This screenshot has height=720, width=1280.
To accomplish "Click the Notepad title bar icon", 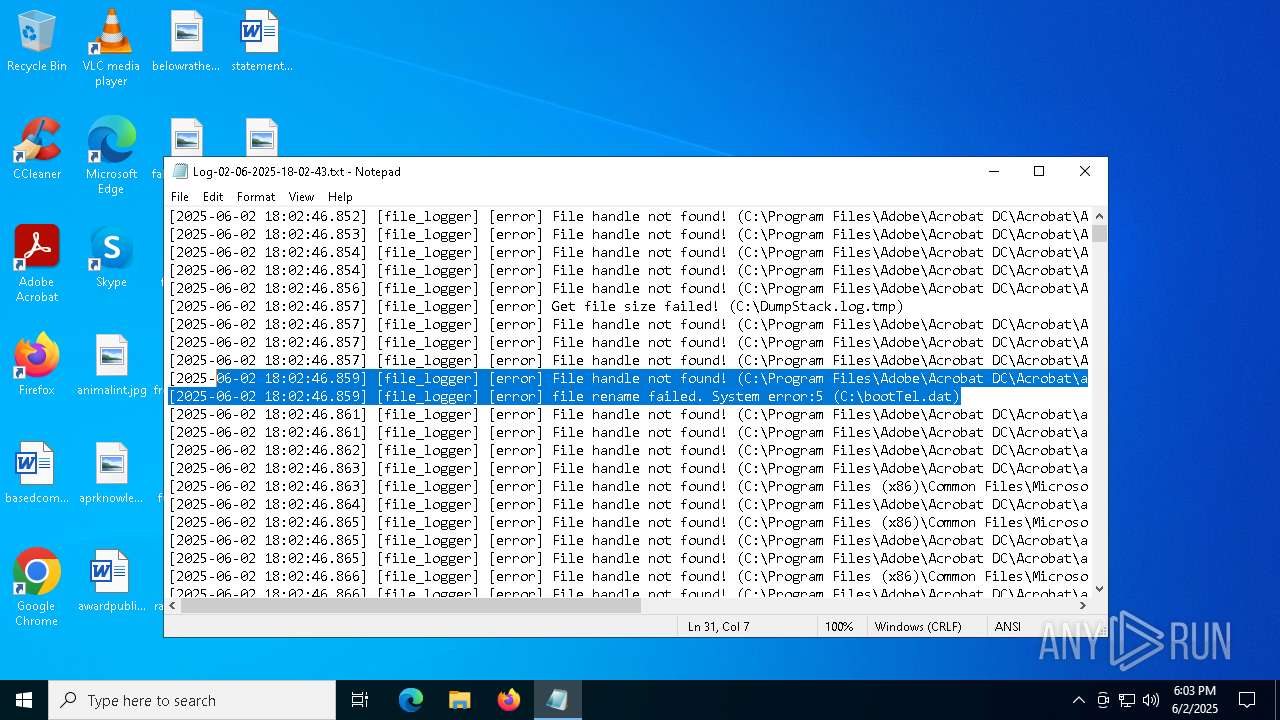I will (x=180, y=171).
